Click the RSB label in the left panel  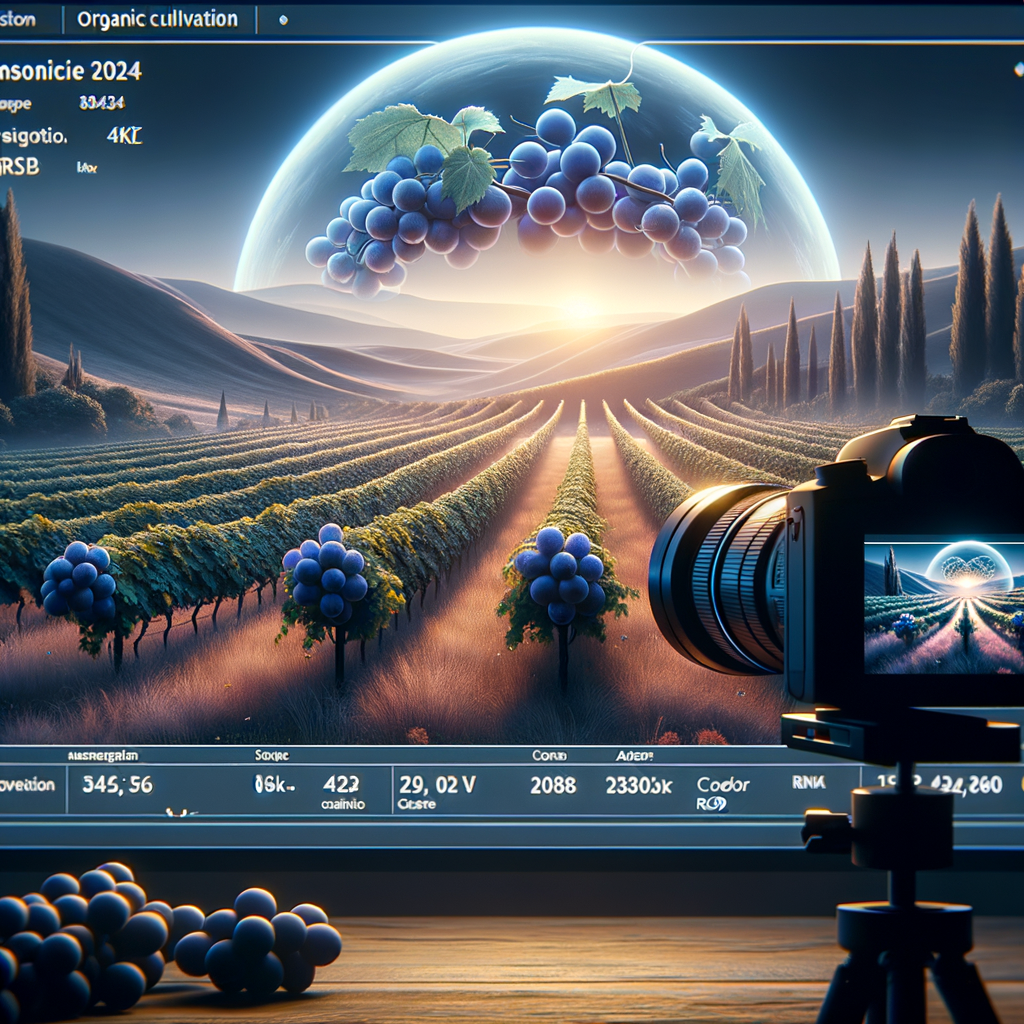(19, 167)
